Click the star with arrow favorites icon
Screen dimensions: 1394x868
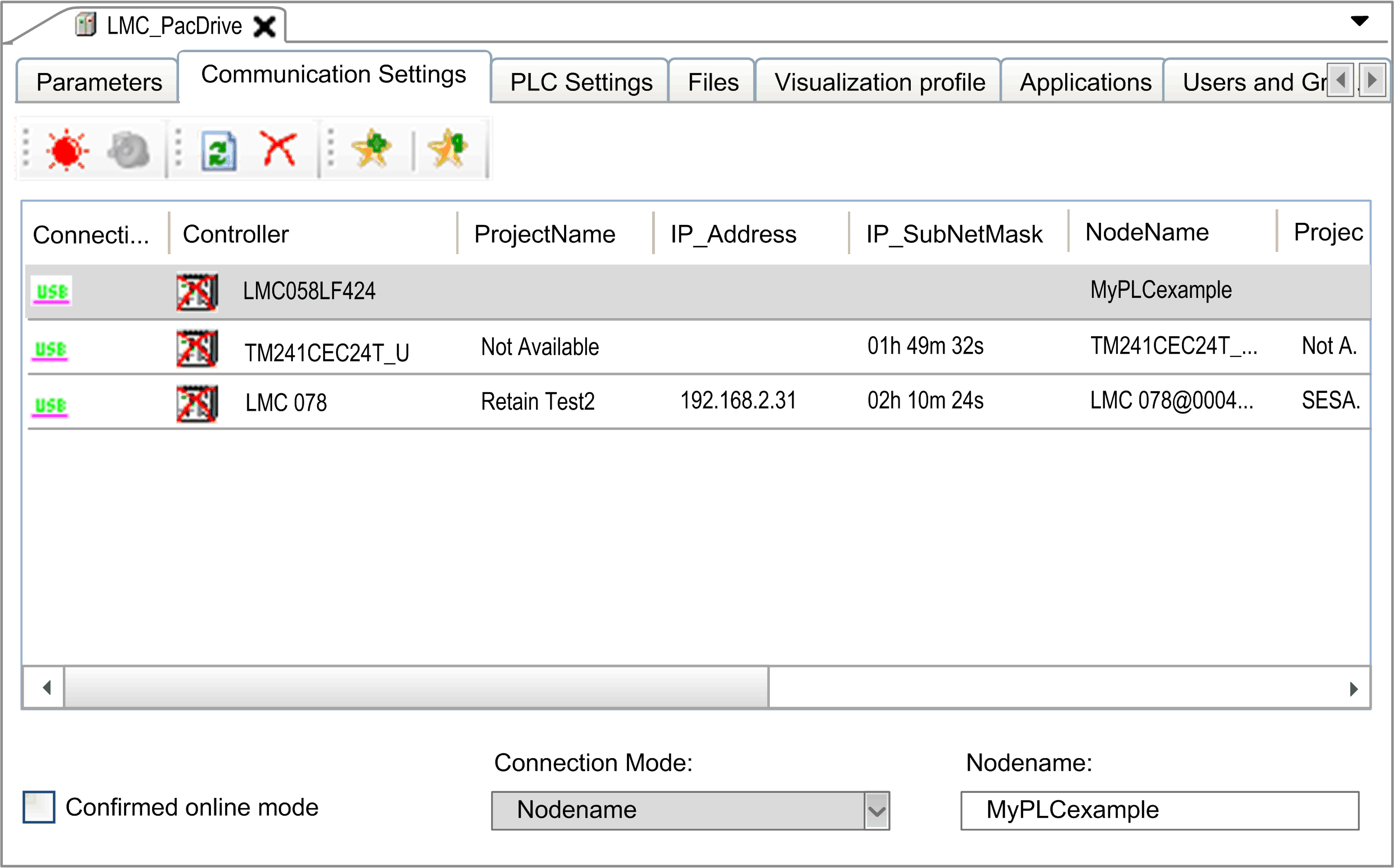point(448,148)
